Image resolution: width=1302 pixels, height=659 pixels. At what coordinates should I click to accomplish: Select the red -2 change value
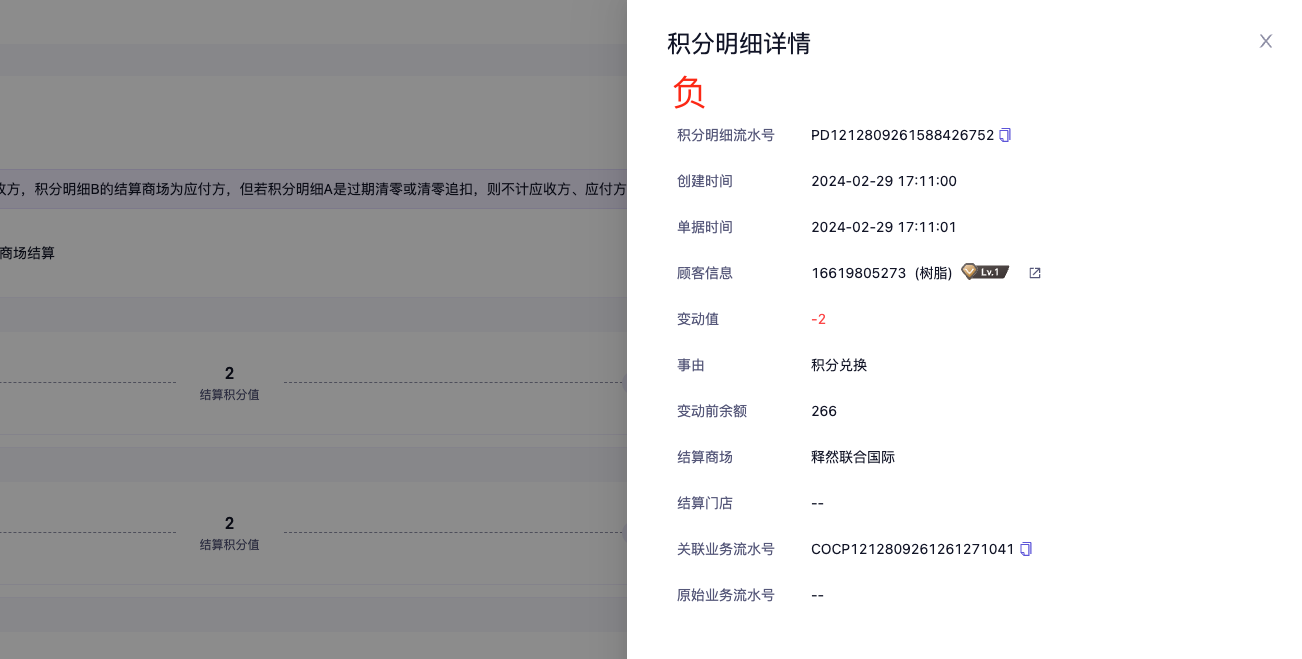[818, 319]
